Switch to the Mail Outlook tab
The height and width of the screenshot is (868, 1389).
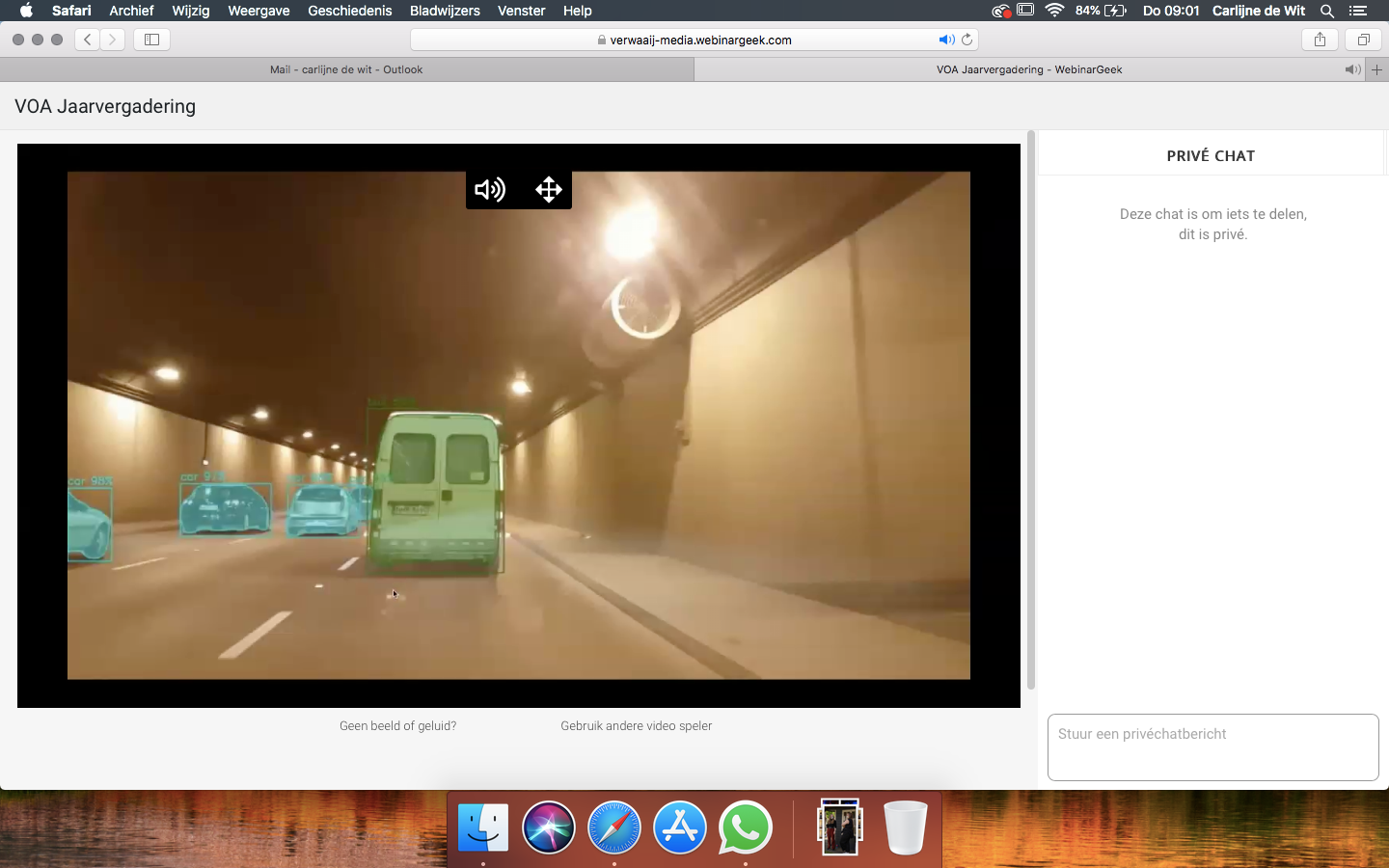pyautogui.click(x=346, y=69)
